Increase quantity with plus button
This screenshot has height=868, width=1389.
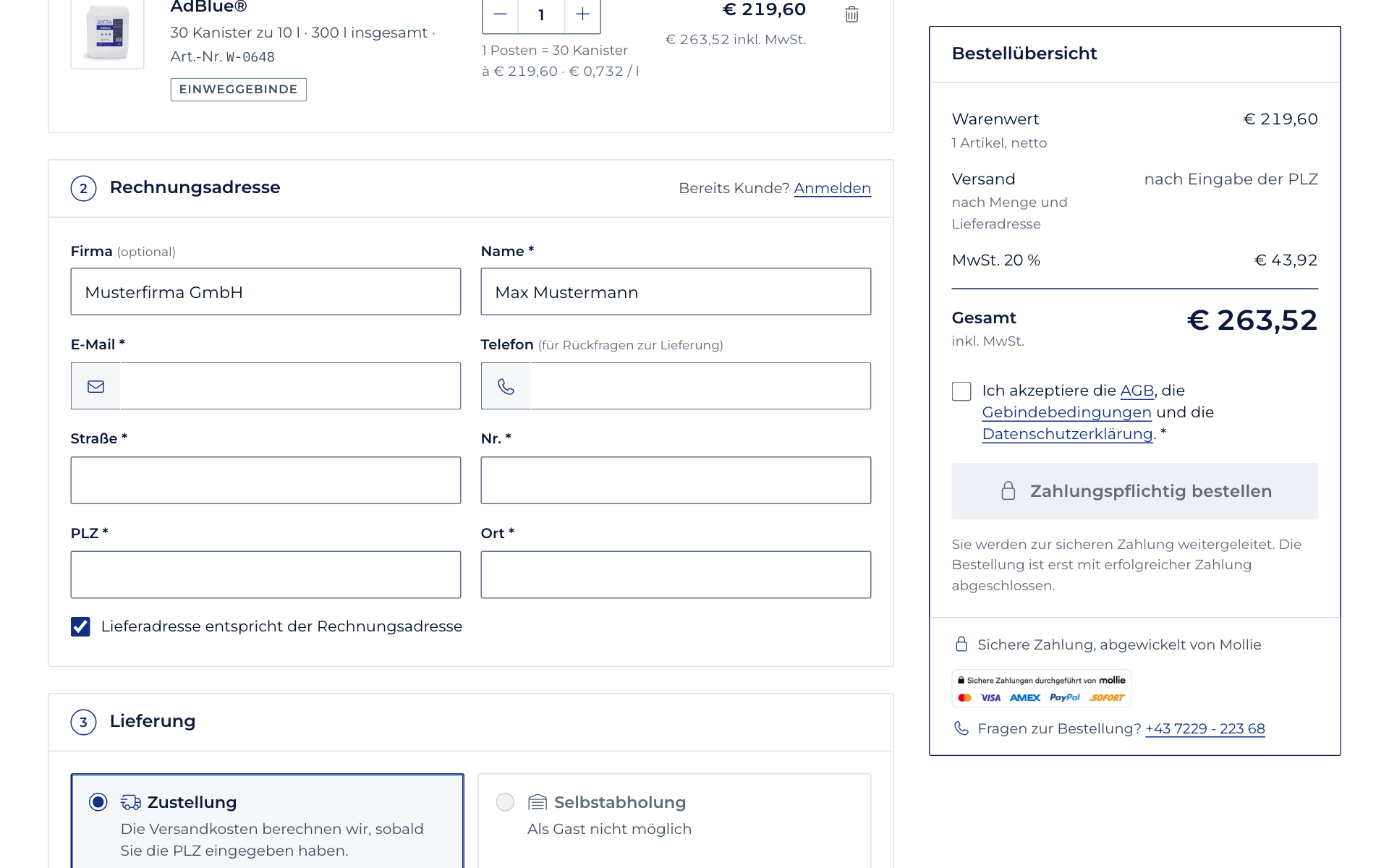click(582, 14)
